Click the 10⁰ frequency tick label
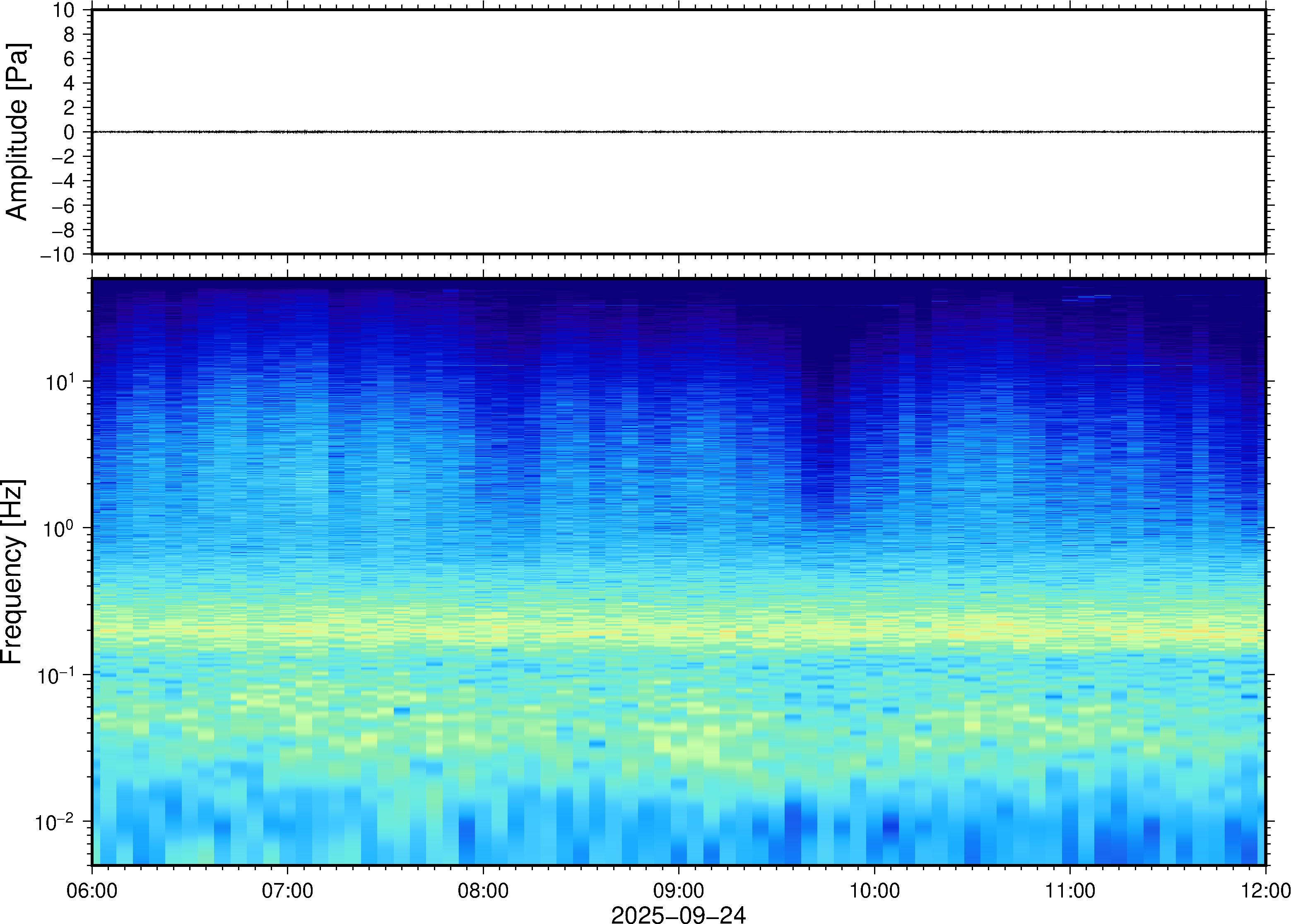Screen dimensions: 1291x924 [59, 529]
